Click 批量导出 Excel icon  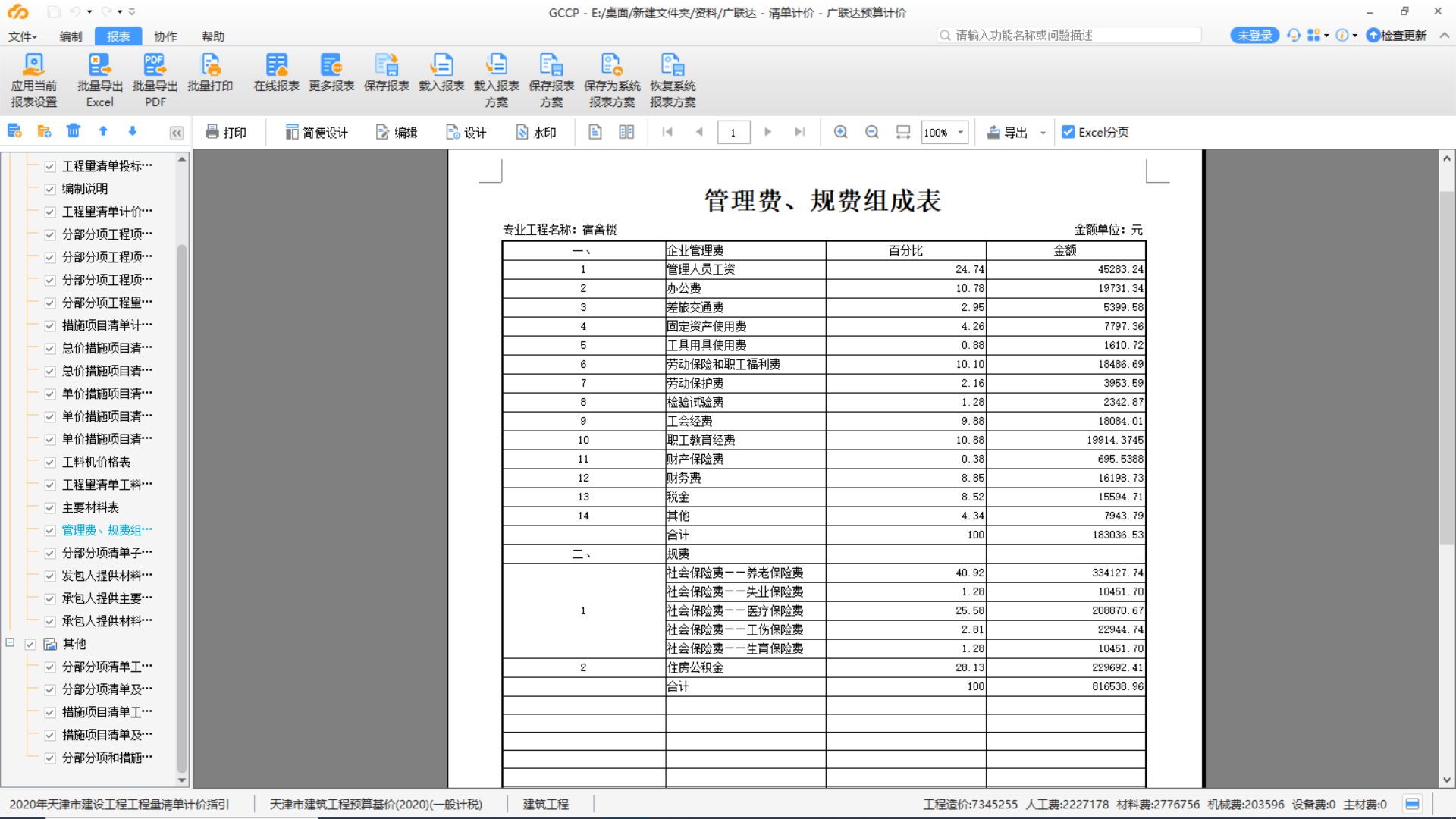(100, 80)
